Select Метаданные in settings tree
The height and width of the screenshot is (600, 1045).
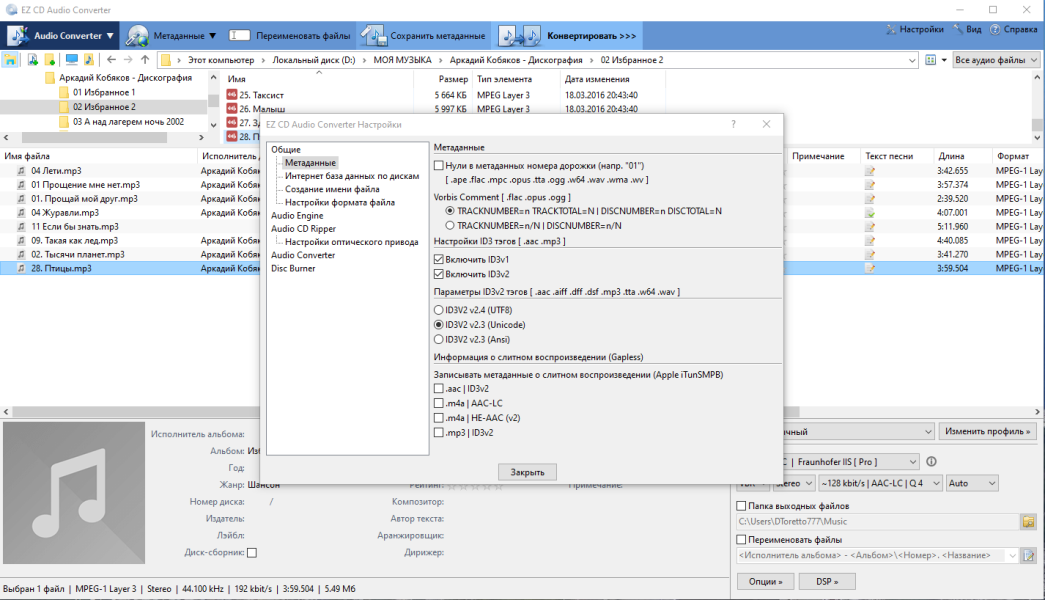pos(310,163)
